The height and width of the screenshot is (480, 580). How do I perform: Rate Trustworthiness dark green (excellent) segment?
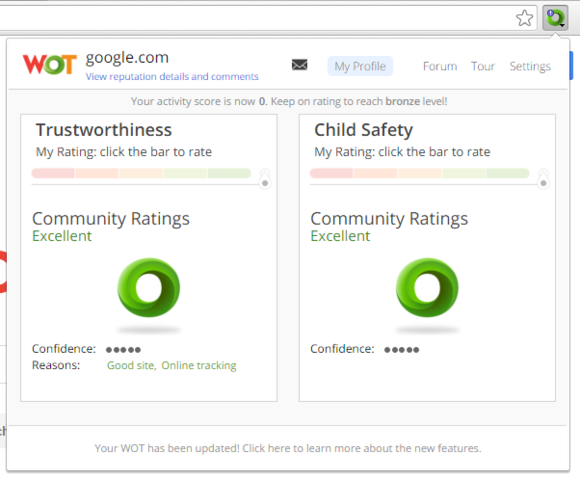(x=230, y=173)
